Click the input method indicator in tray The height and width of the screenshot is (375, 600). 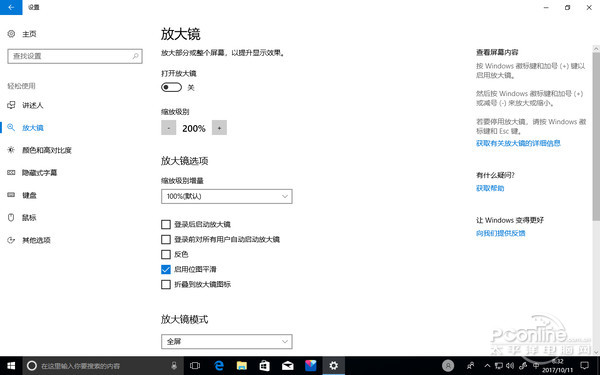[x=536, y=366]
